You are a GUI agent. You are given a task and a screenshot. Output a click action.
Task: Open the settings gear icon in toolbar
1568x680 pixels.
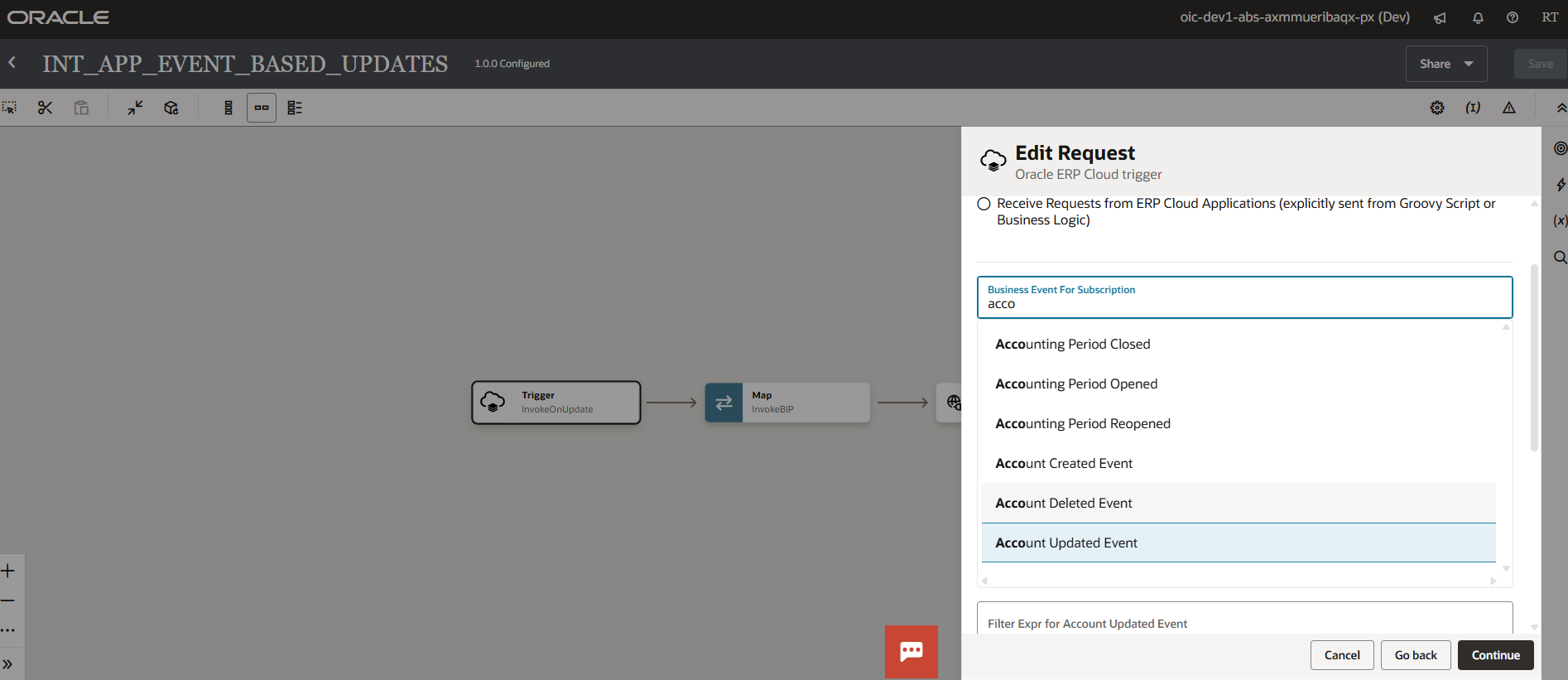coord(1437,108)
